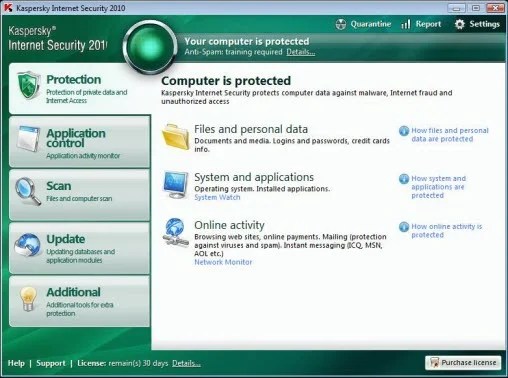Screen dimensions: 508x378
Task: Click the Purchase license button
Action: click(463, 363)
